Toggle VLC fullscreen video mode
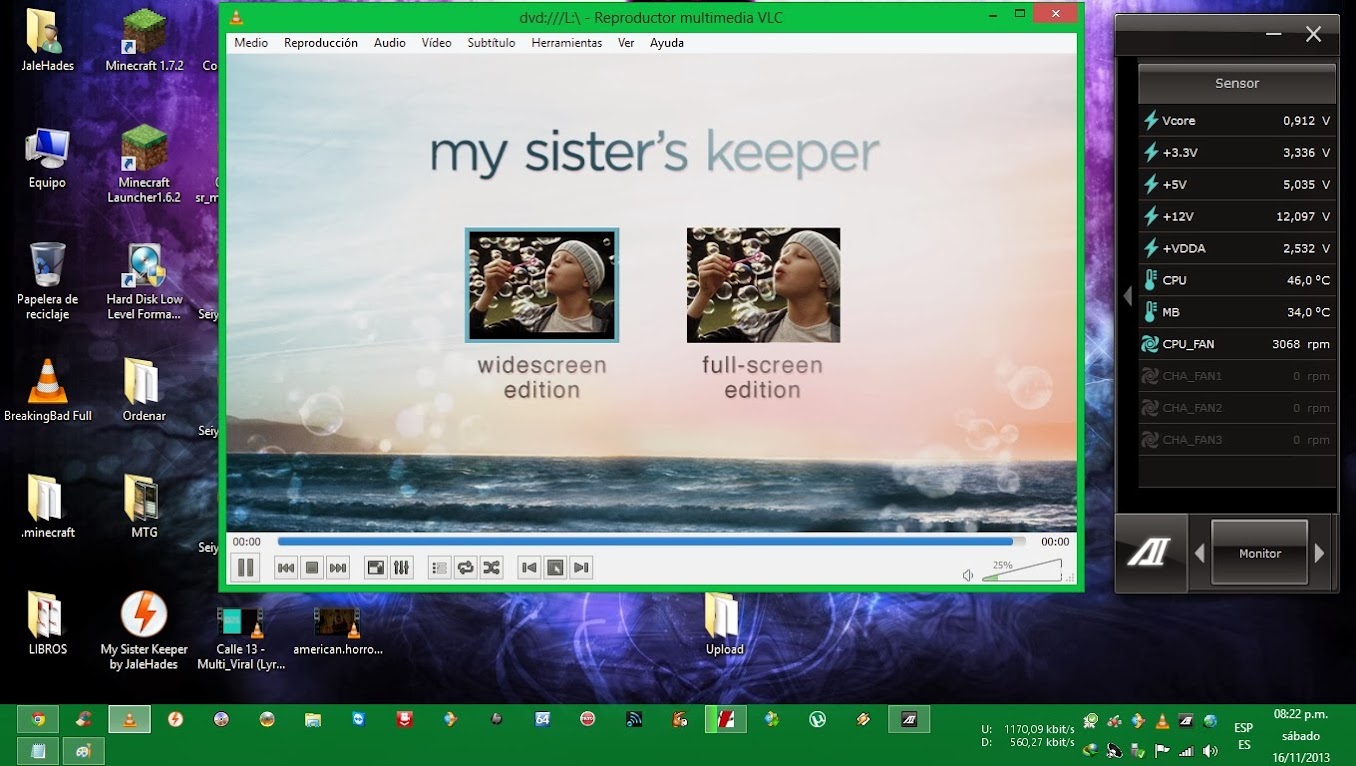 [375, 568]
